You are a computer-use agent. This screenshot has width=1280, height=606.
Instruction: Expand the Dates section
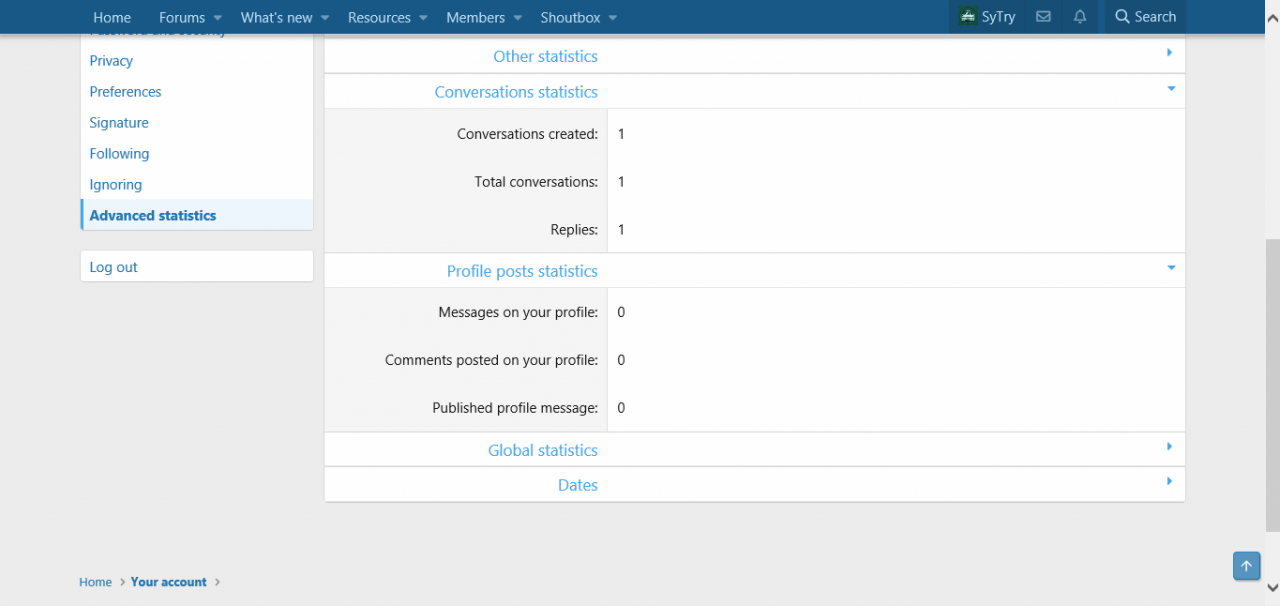[x=1169, y=482]
